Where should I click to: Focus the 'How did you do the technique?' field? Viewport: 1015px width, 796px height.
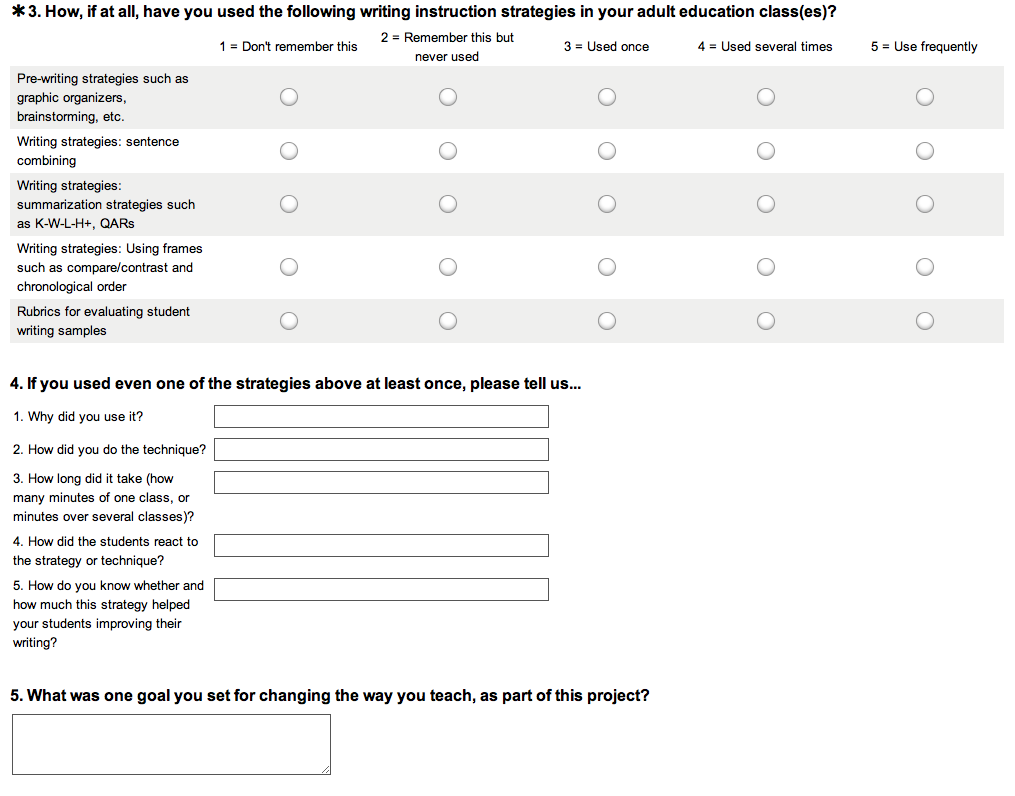(381, 449)
